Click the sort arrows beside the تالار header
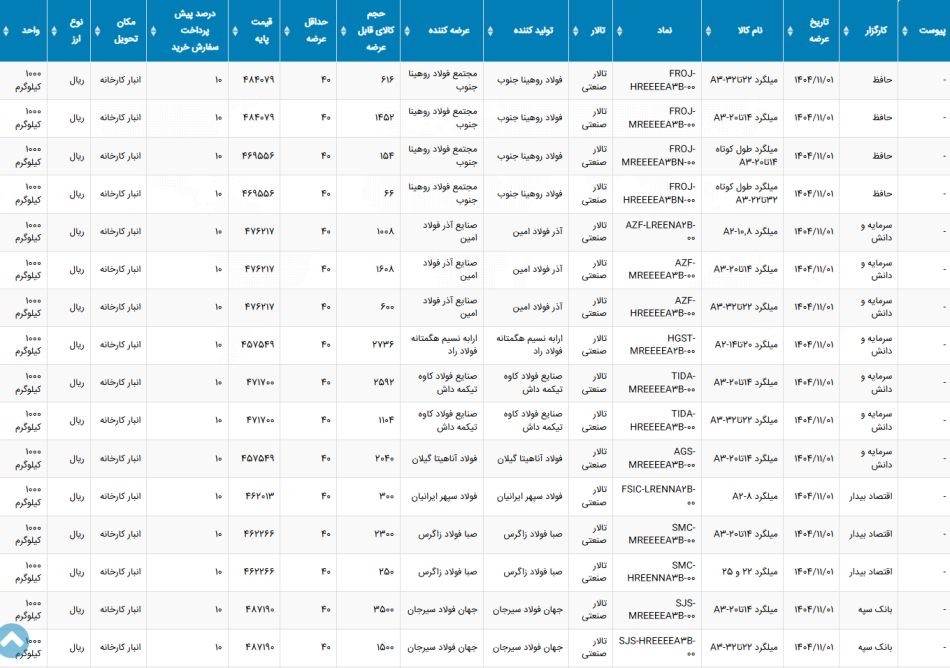950x668 pixels. pyautogui.click(x=576, y=31)
